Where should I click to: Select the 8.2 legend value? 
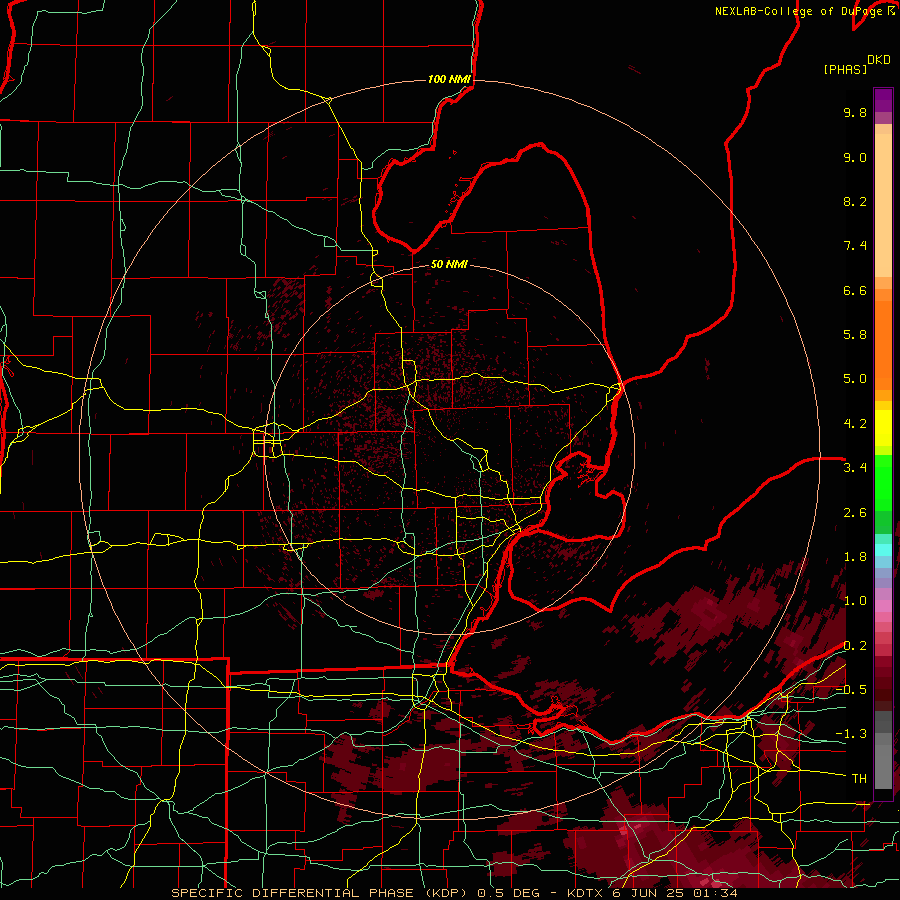point(855,201)
